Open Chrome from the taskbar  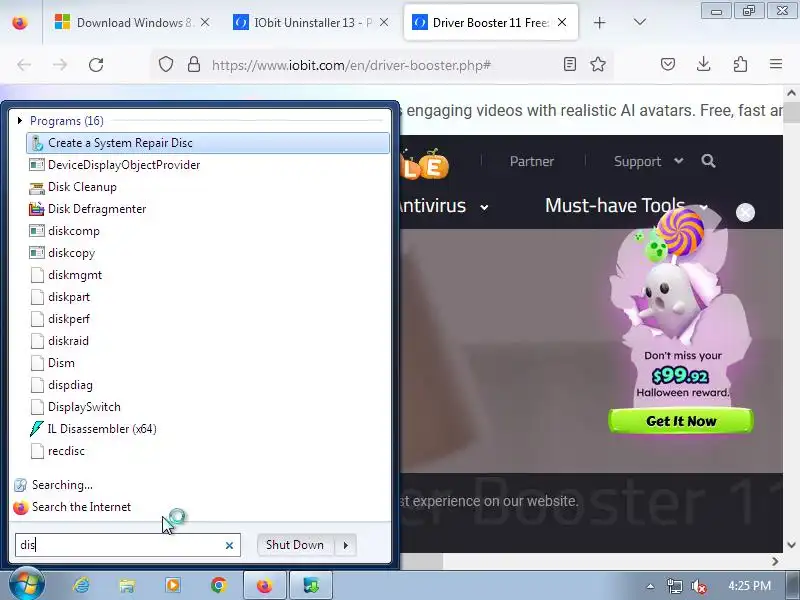coord(219,585)
